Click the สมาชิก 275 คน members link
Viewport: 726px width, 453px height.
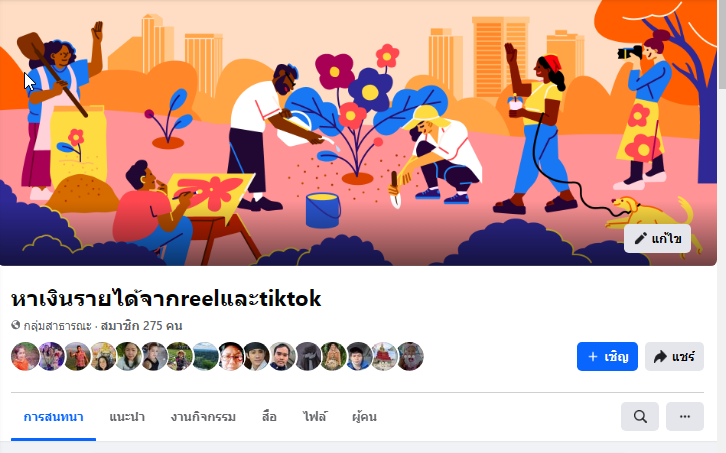[141, 326]
